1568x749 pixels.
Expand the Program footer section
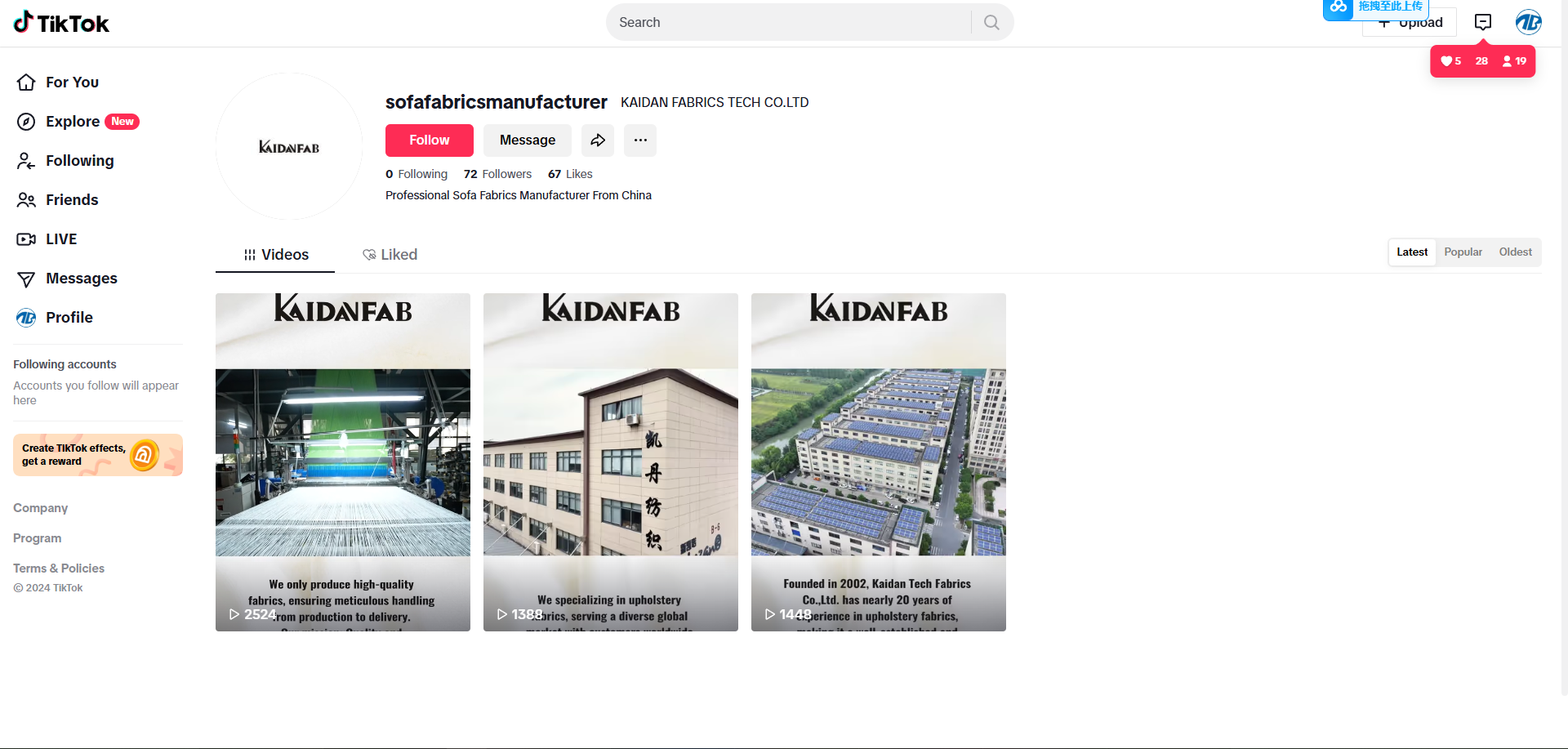point(38,538)
